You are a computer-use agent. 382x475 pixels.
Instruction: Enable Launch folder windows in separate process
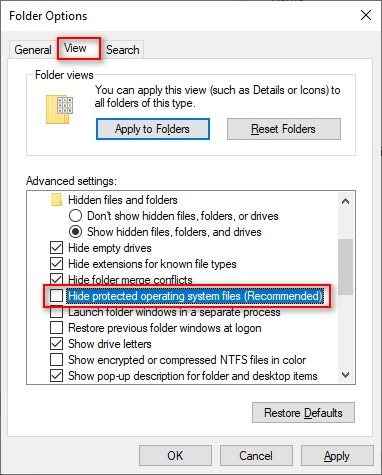coord(57,312)
